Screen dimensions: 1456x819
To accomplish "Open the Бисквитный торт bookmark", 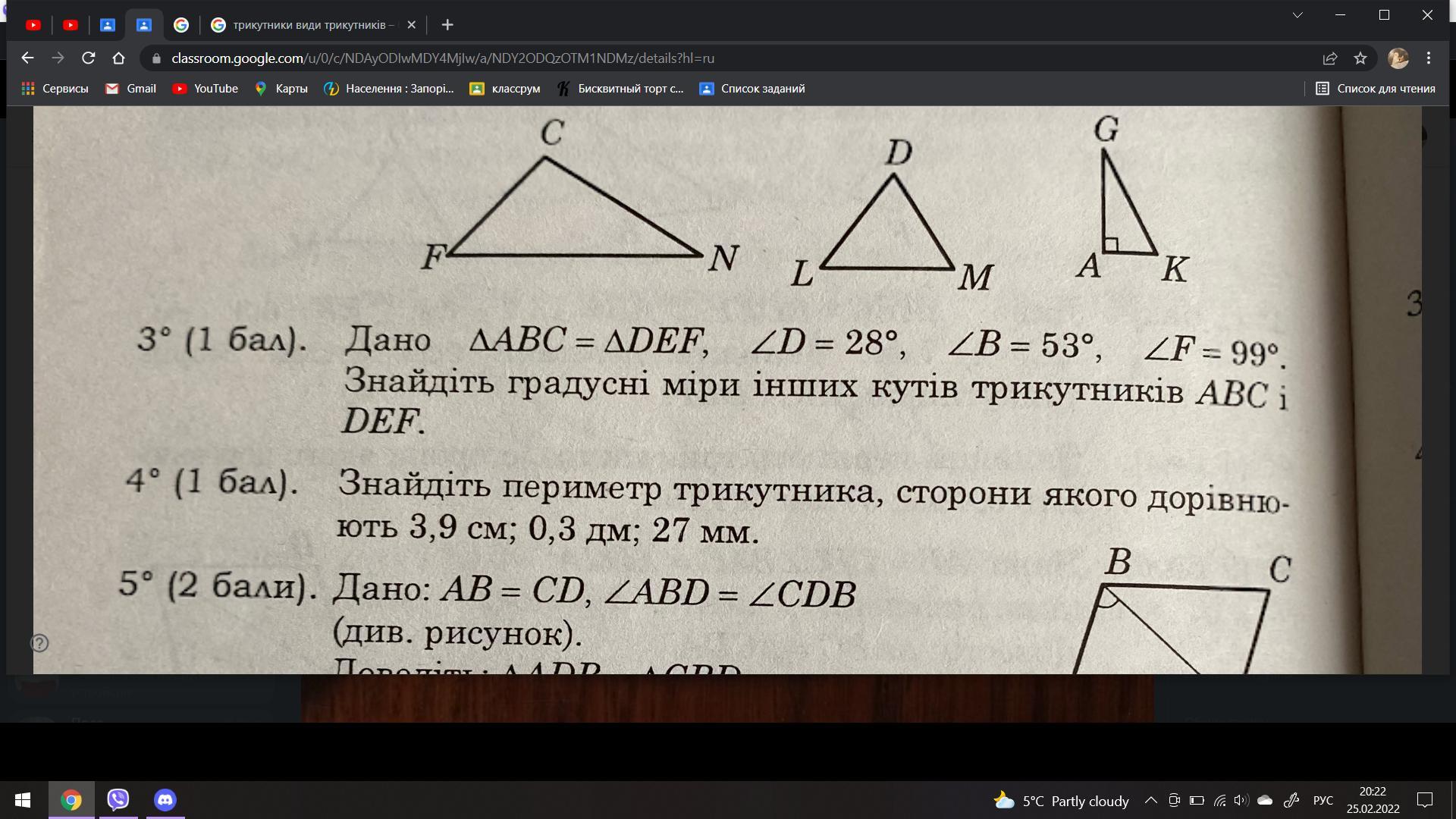I will pyautogui.click(x=620, y=89).
